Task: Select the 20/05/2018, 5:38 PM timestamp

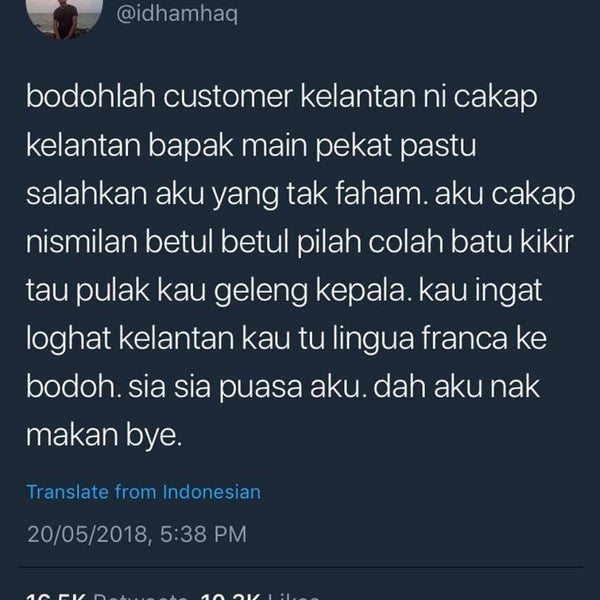Action: click(x=137, y=534)
